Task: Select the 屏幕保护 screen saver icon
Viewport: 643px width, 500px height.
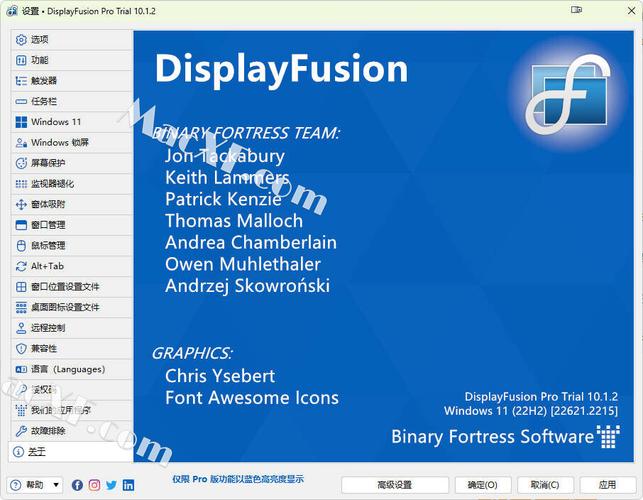Action: point(21,163)
